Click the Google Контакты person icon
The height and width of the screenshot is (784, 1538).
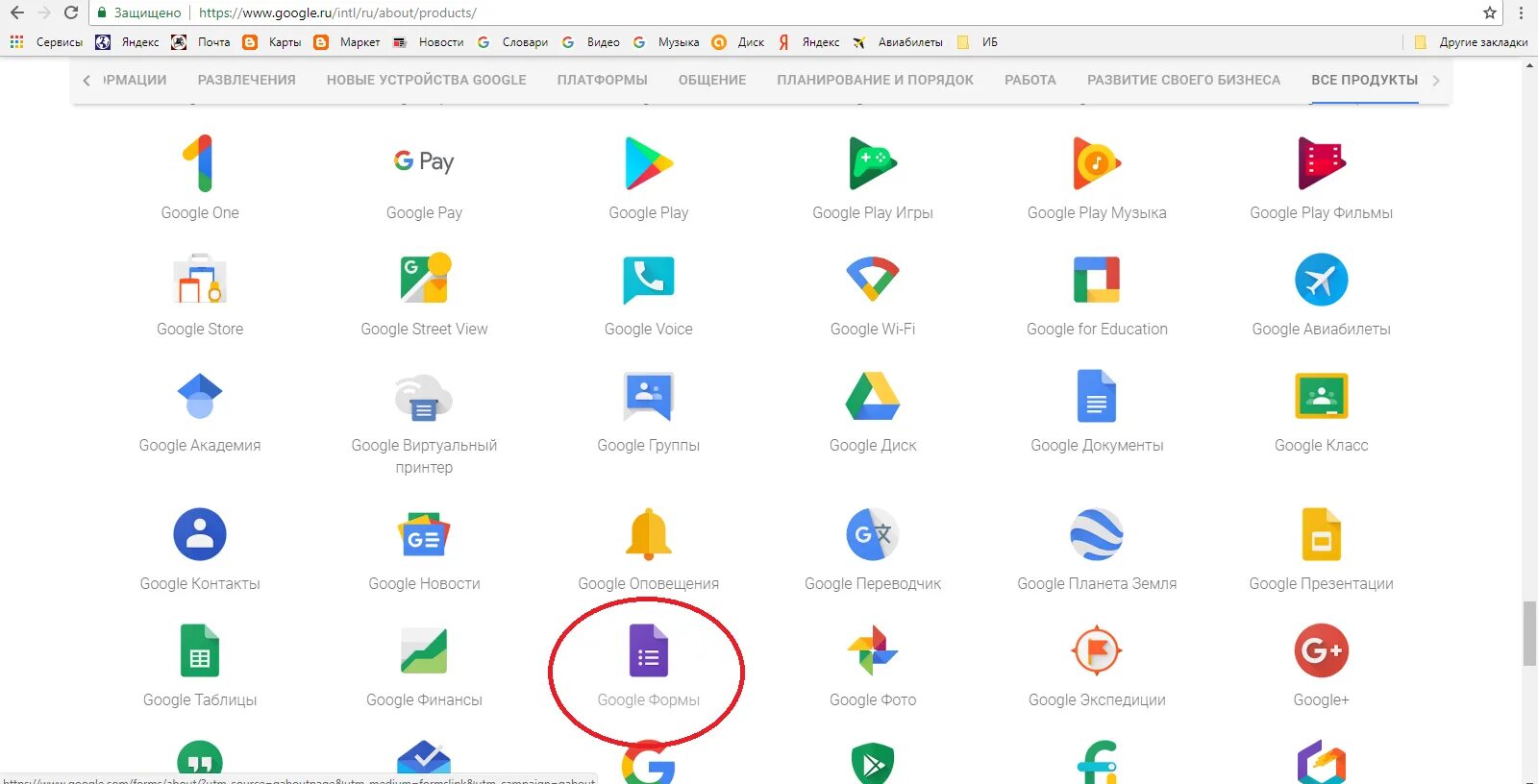pyautogui.click(x=200, y=534)
